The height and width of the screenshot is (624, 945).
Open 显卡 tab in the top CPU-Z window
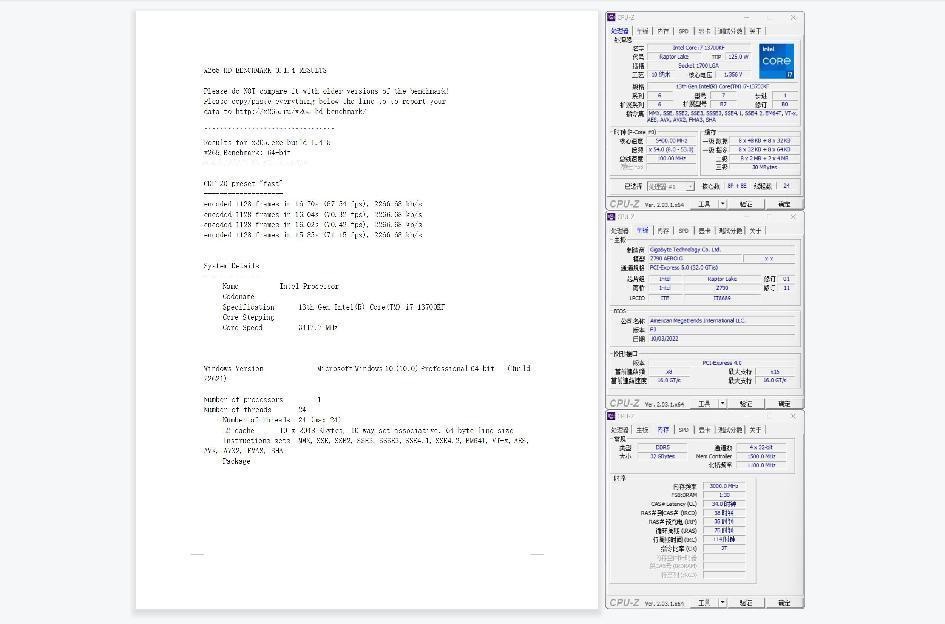[704, 31]
